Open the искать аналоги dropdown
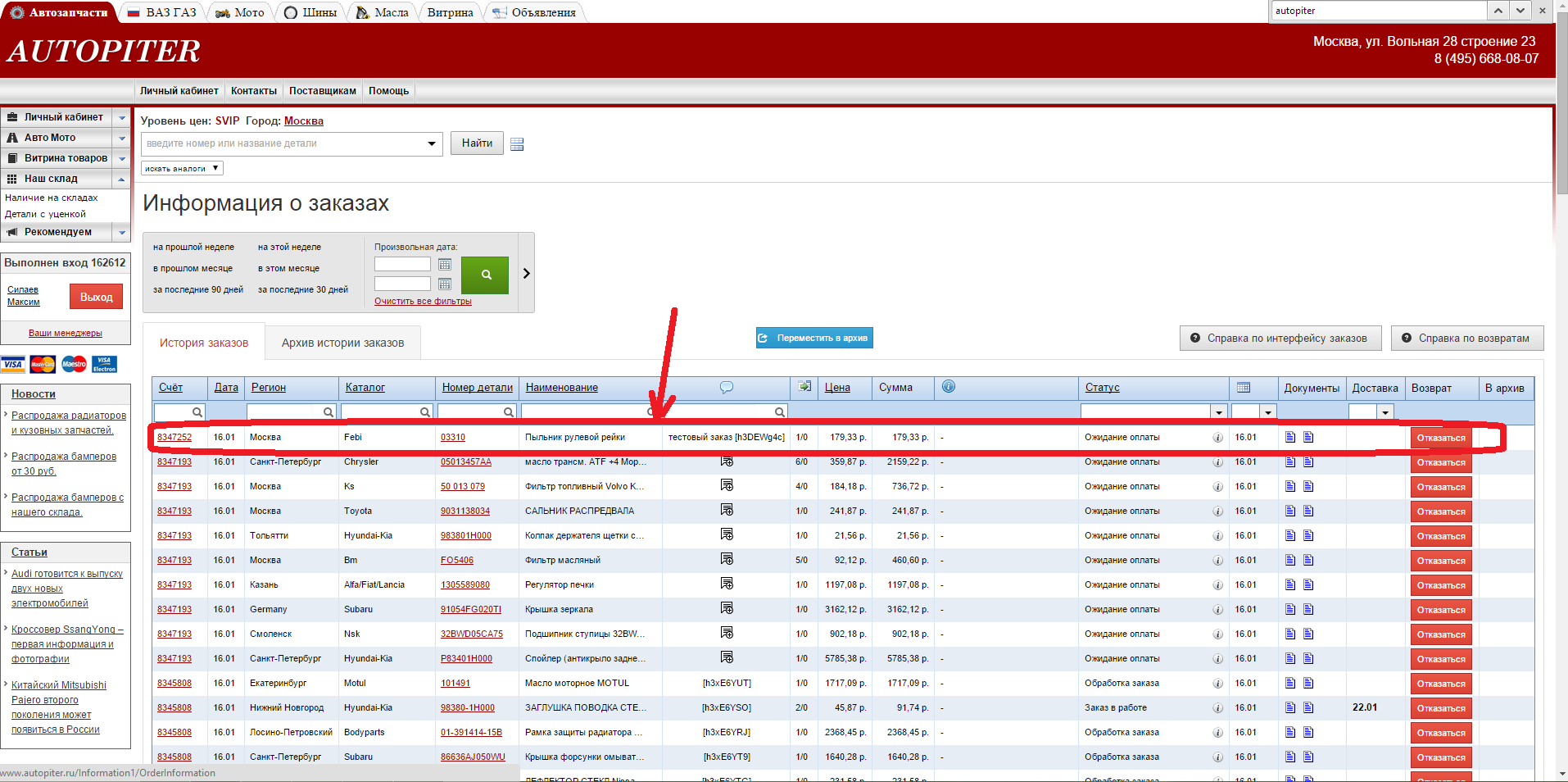The image size is (1568, 782). coord(182,168)
